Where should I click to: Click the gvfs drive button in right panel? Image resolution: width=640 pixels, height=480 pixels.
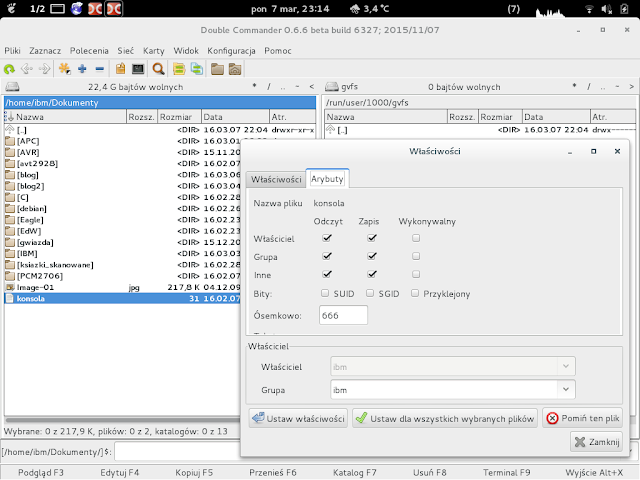click(x=342, y=87)
